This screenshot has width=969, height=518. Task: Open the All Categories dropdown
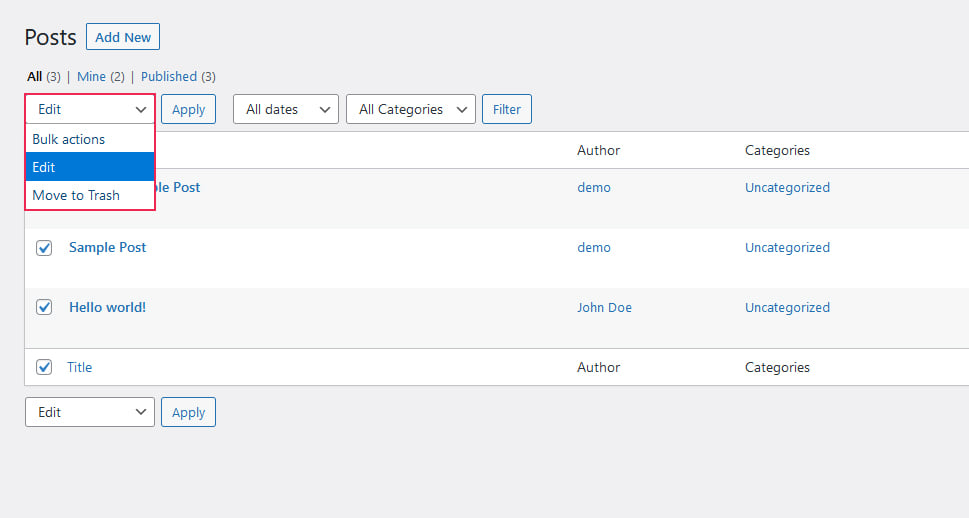click(410, 109)
